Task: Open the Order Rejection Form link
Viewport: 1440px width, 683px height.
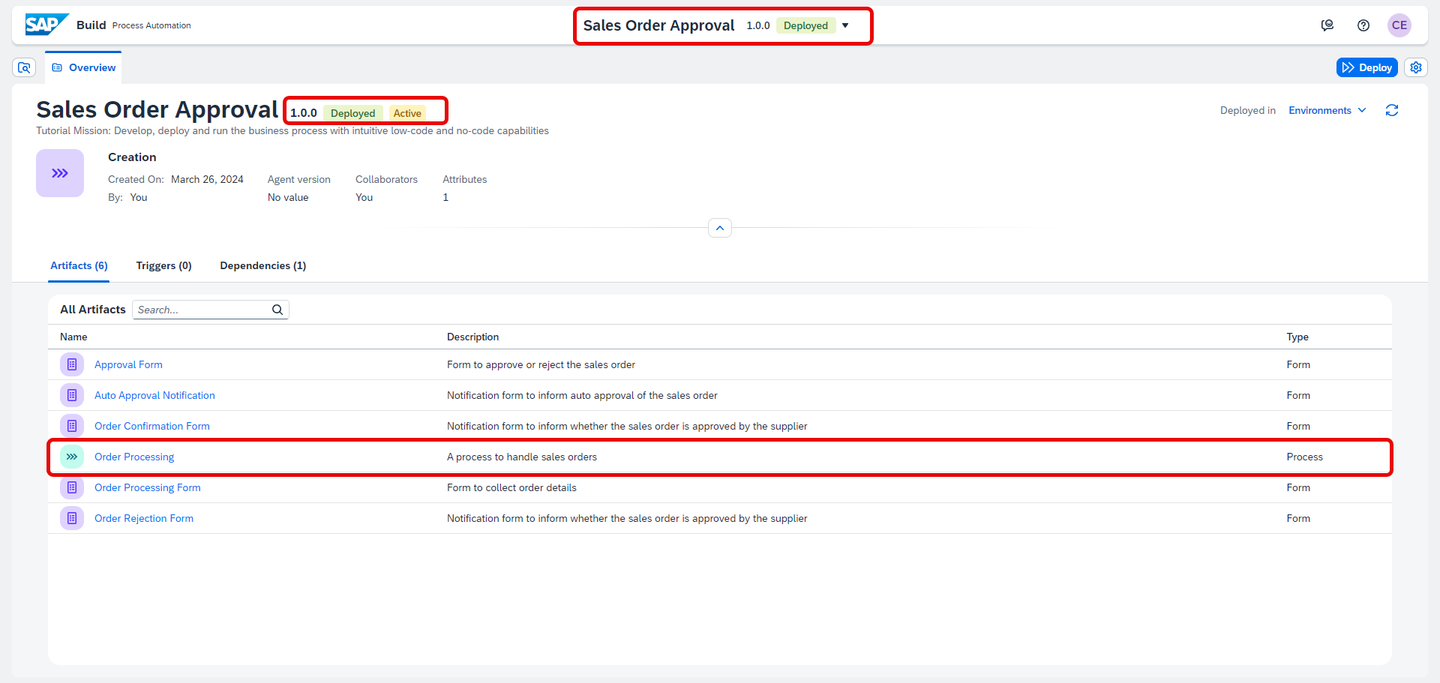Action: point(144,518)
